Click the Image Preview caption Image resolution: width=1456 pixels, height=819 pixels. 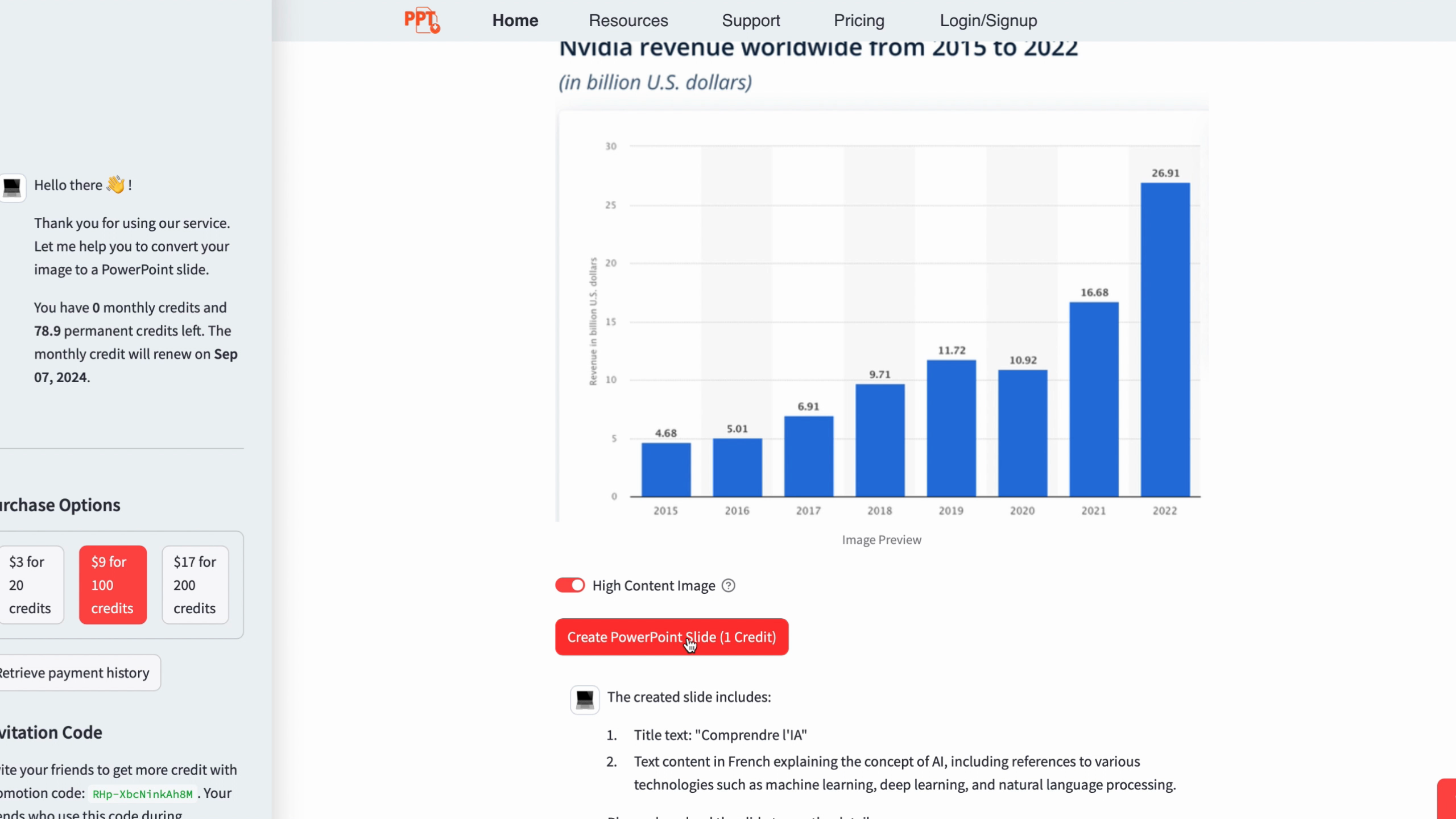coord(882,540)
